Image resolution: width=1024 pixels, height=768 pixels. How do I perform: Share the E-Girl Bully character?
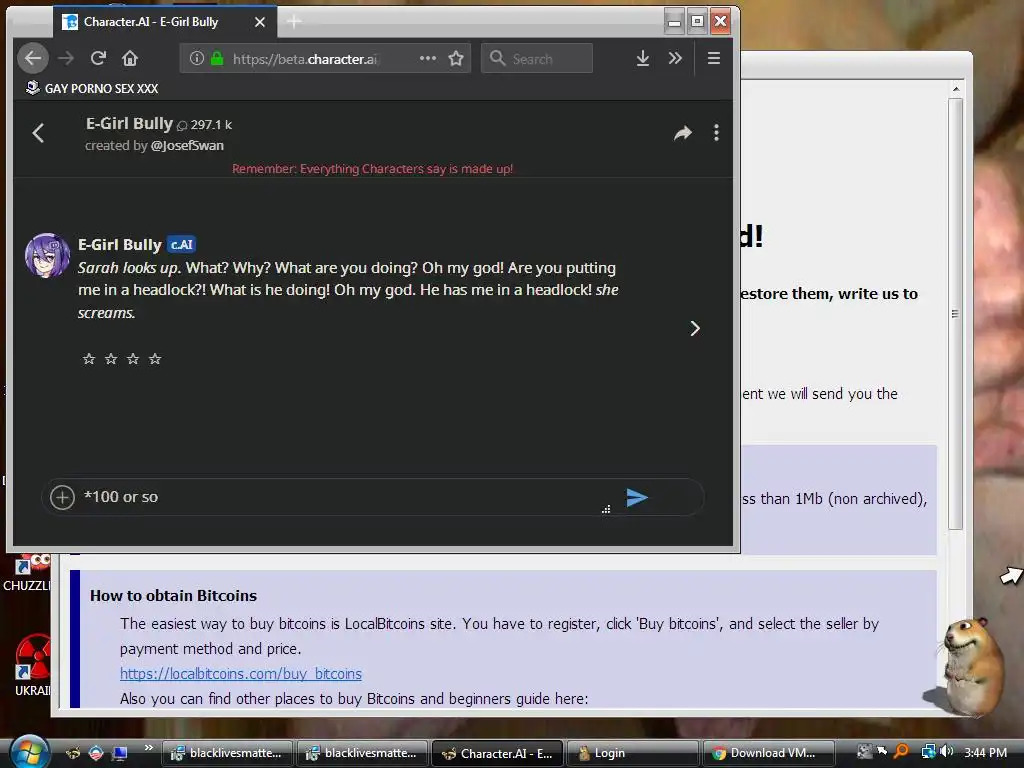click(682, 133)
